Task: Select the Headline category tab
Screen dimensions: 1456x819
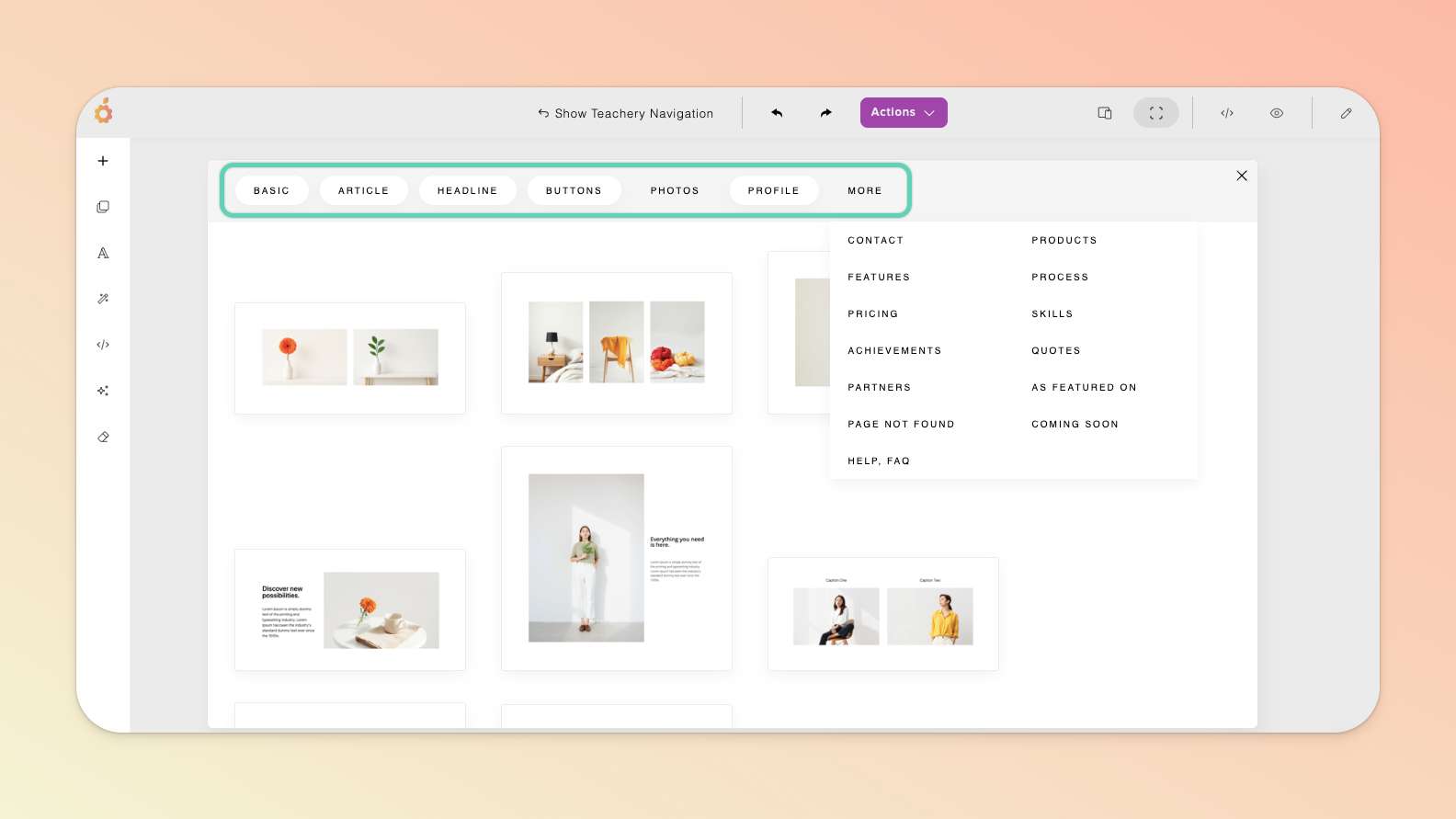Action: [468, 190]
